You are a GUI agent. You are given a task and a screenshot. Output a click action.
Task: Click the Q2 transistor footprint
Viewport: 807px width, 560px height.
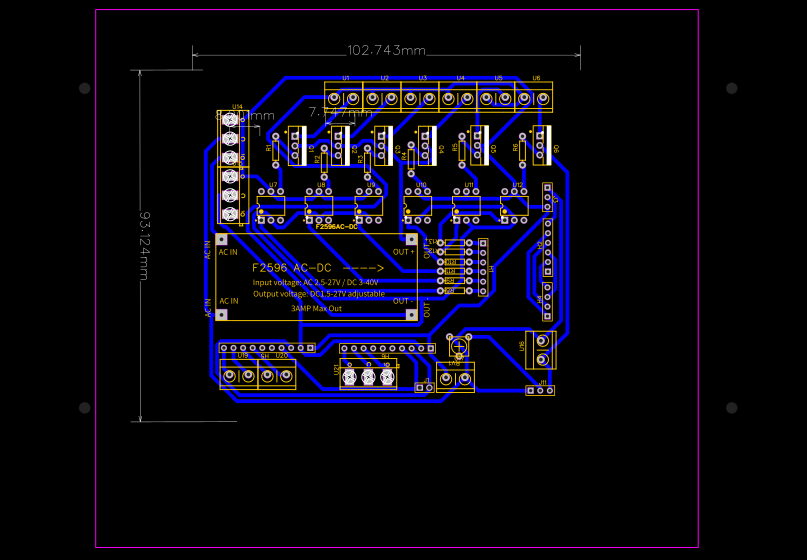[x=340, y=146]
